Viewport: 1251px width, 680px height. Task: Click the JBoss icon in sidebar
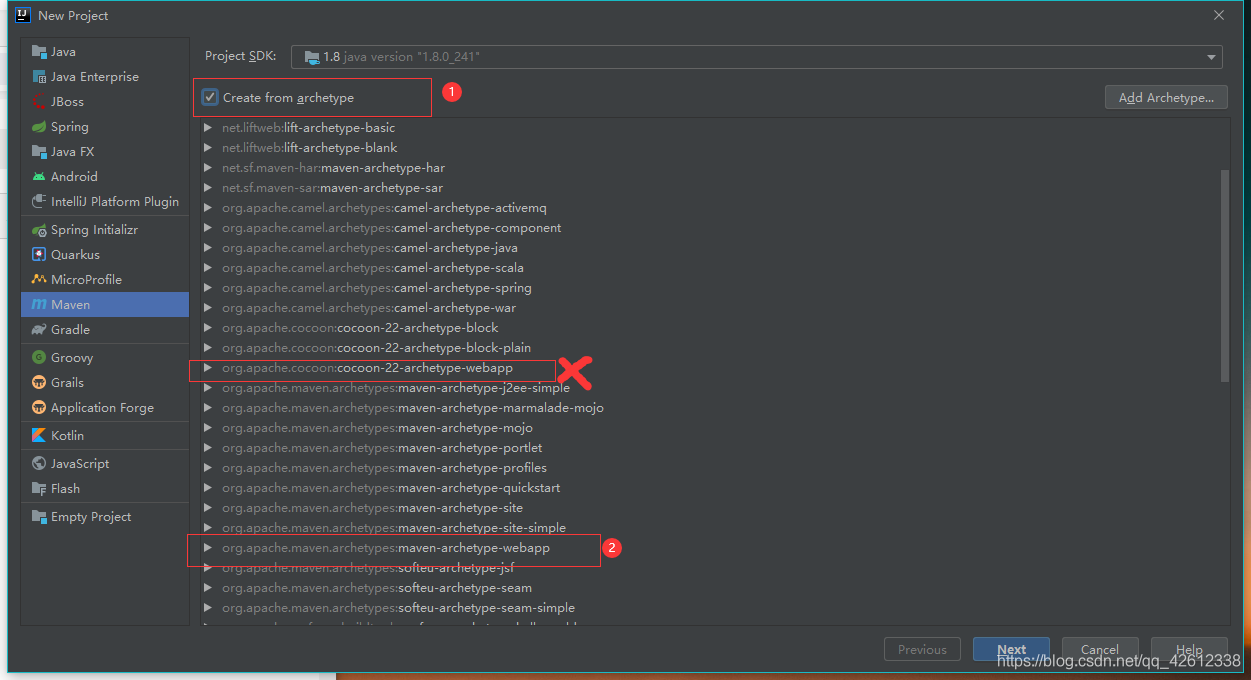pyautogui.click(x=39, y=102)
